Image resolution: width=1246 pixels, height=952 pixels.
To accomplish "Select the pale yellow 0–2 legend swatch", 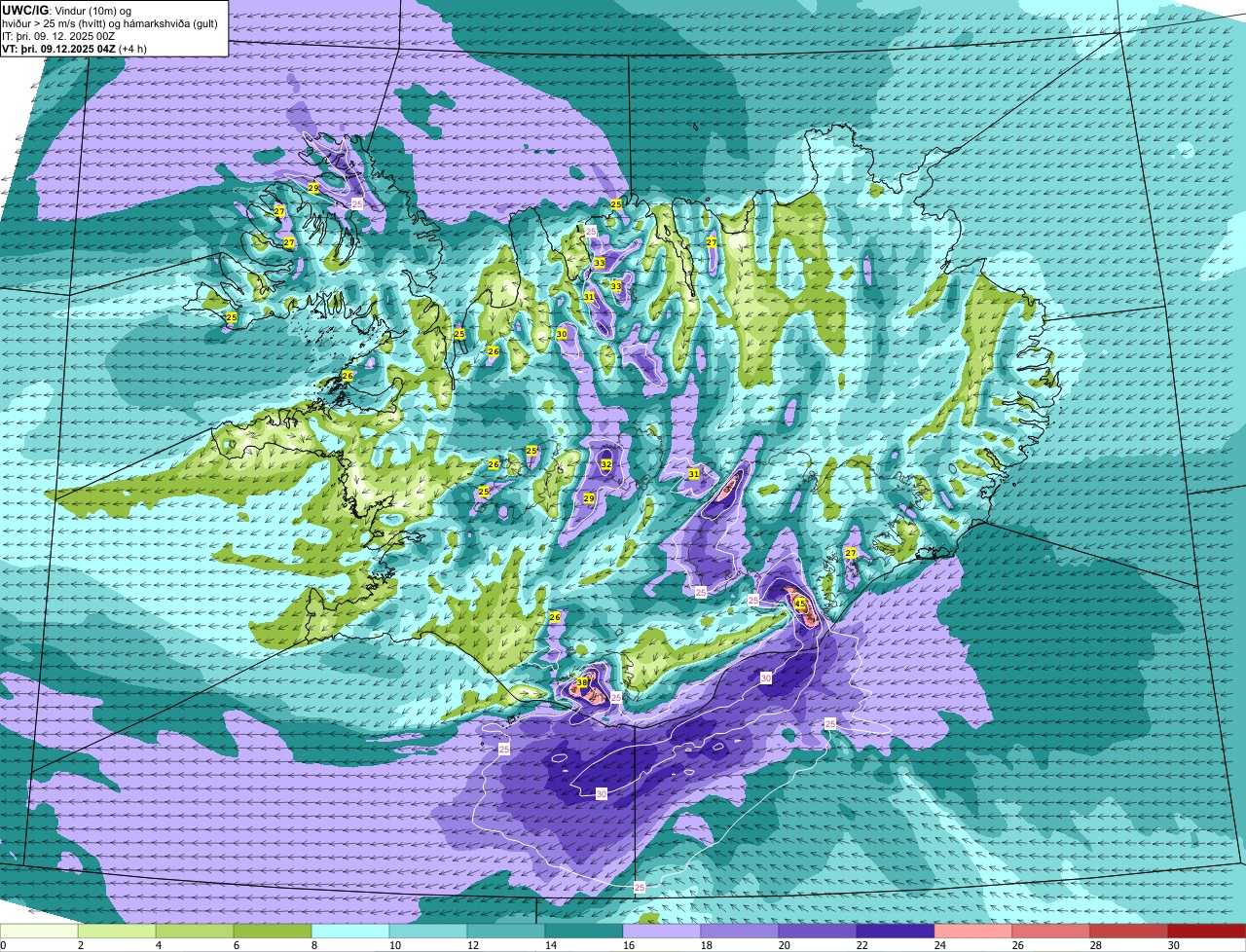I will [x=39, y=931].
